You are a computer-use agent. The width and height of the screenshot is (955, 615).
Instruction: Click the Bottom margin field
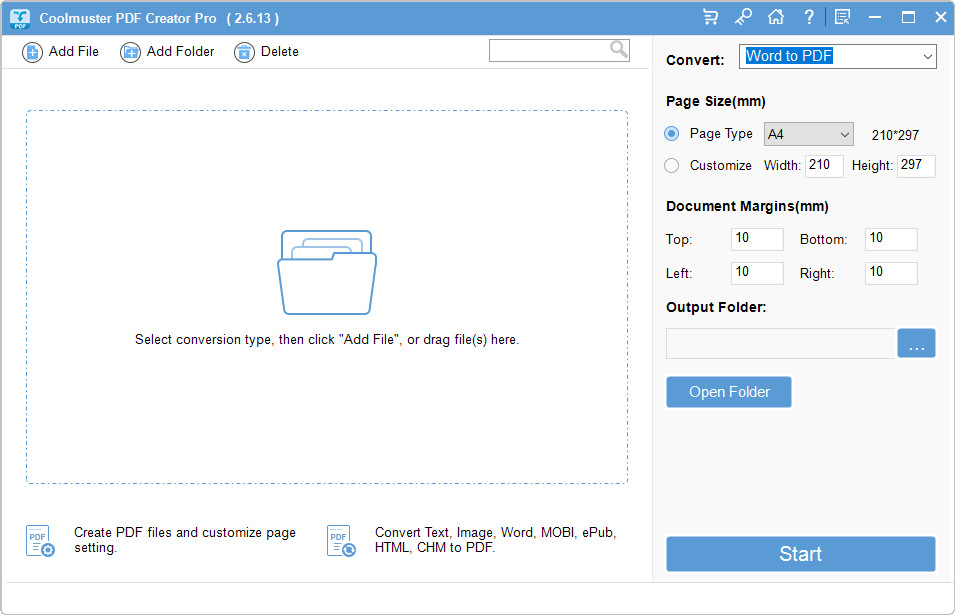coord(891,239)
